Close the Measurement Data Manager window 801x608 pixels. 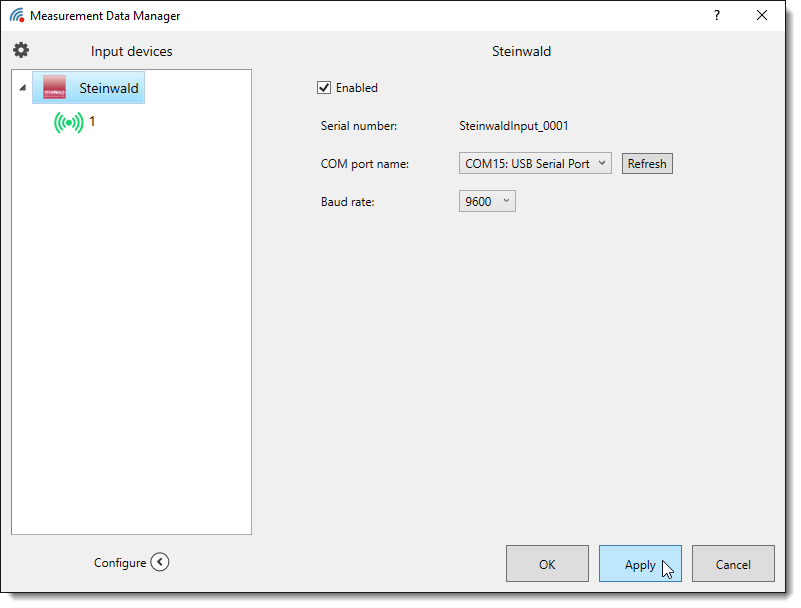(x=762, y=16)
